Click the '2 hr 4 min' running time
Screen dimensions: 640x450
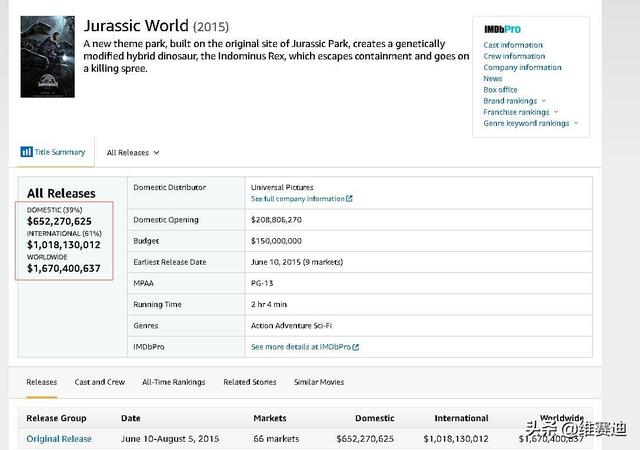[x=269, y=305]
